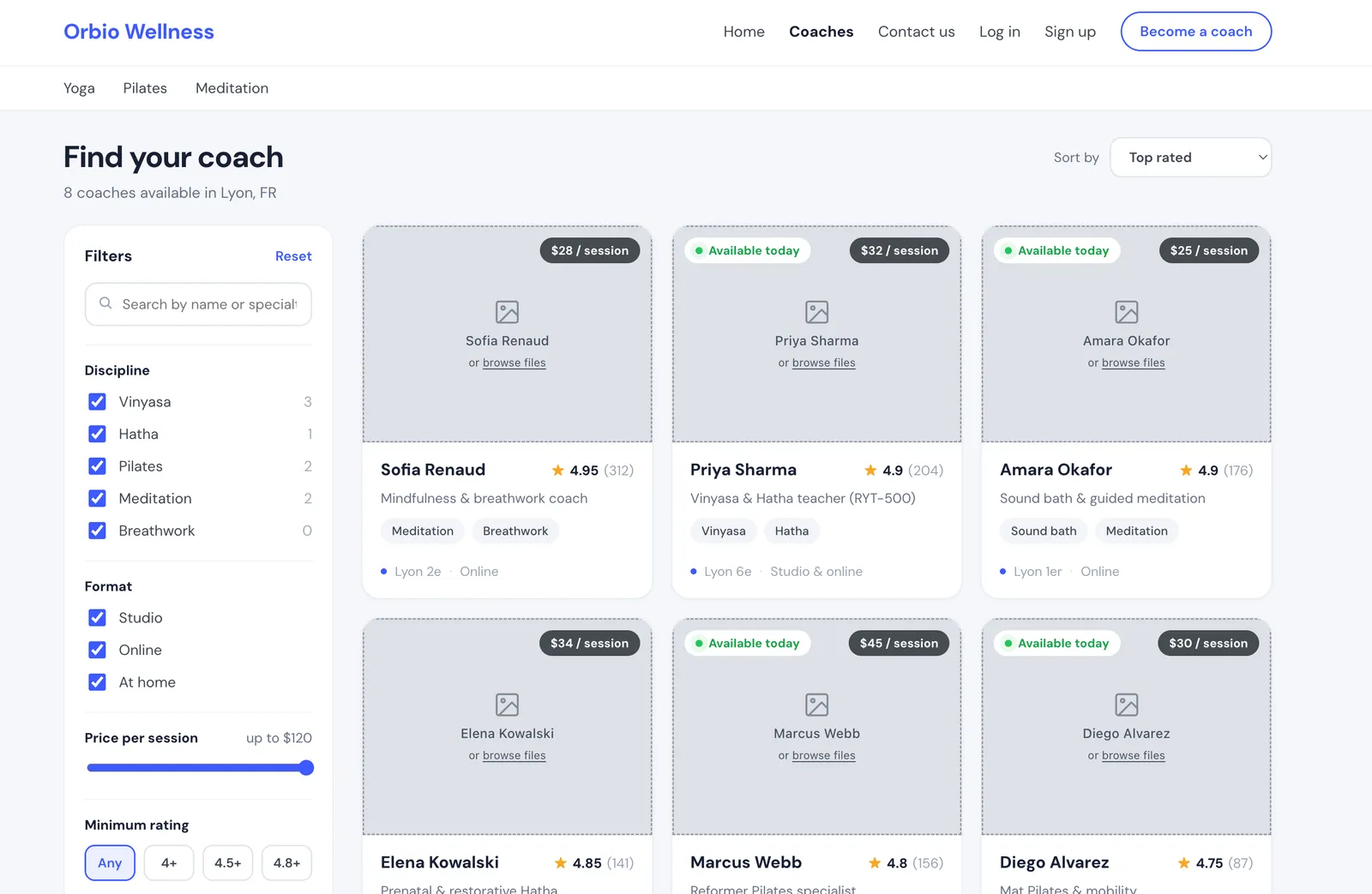Uncheck the Online format checkbox
The width and height of the screenshot is (1372, 894).
[98, 650]
